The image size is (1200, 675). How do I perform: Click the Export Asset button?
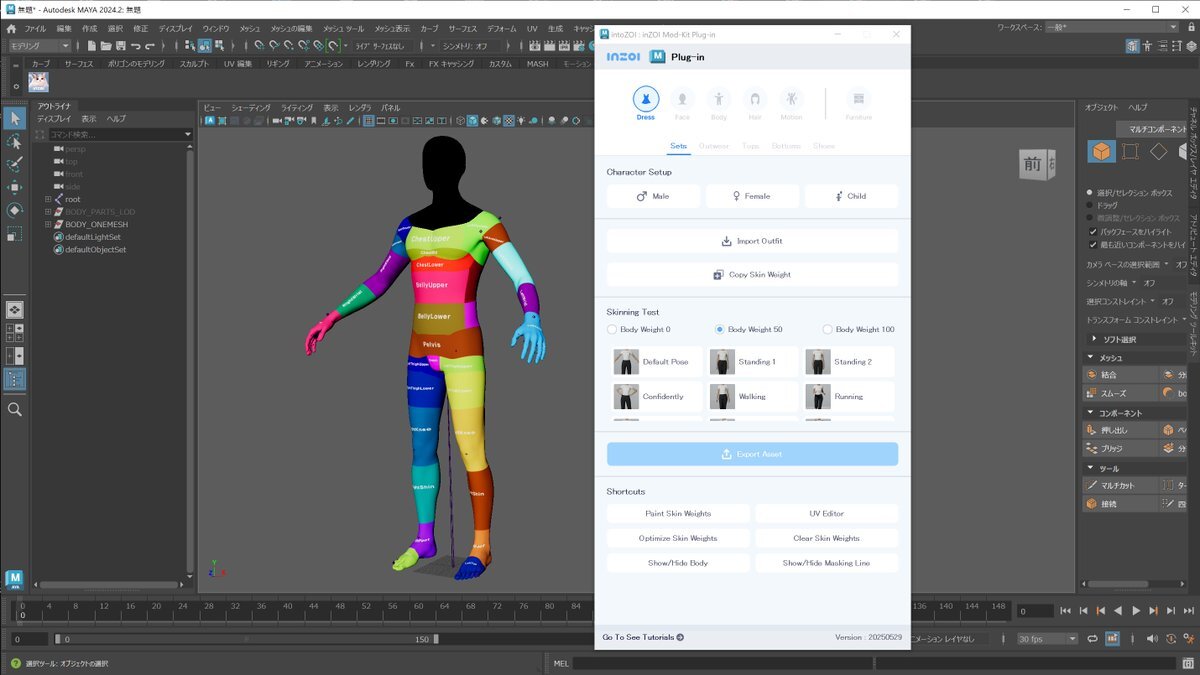point(752,454)
